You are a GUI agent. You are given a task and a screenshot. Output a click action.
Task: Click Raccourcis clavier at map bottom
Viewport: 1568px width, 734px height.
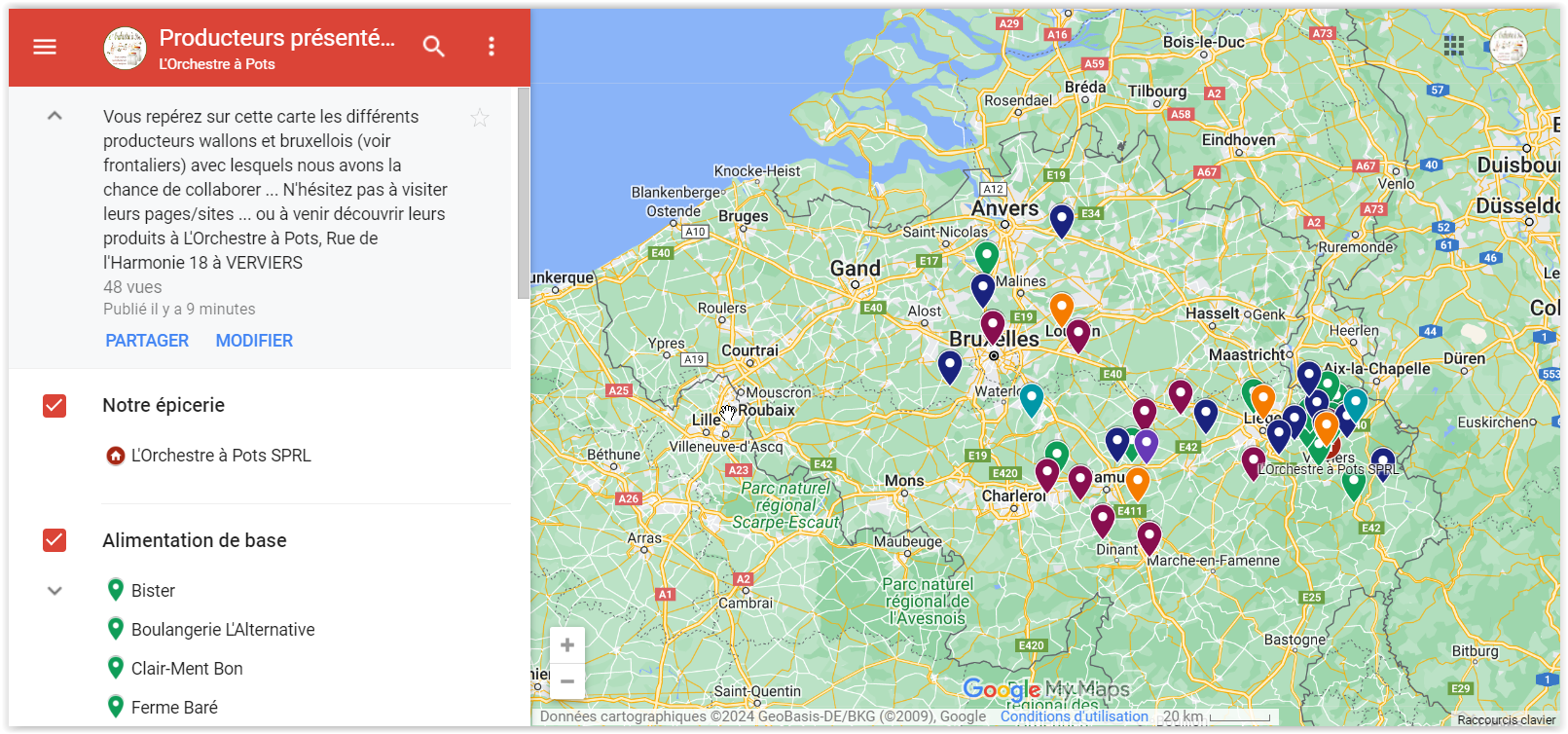pyautogui.click(x=1506, y=720)
